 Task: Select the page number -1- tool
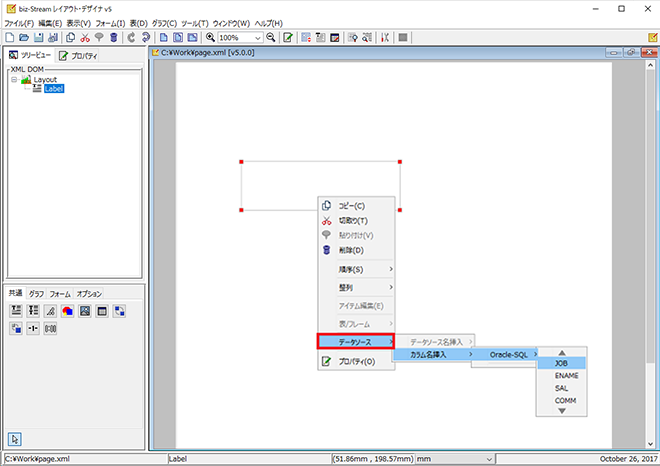[33, 328]
